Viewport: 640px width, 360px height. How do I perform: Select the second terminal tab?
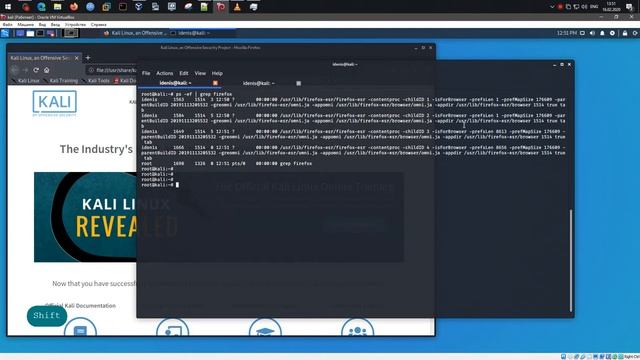coord(259,83)
